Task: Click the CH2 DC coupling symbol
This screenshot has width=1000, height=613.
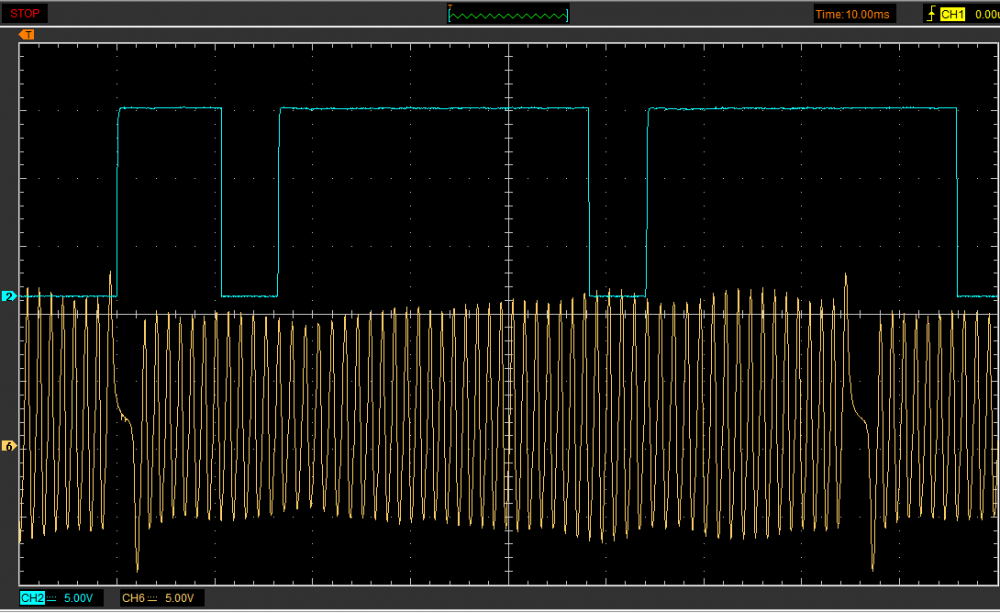Action: point(52,598)
